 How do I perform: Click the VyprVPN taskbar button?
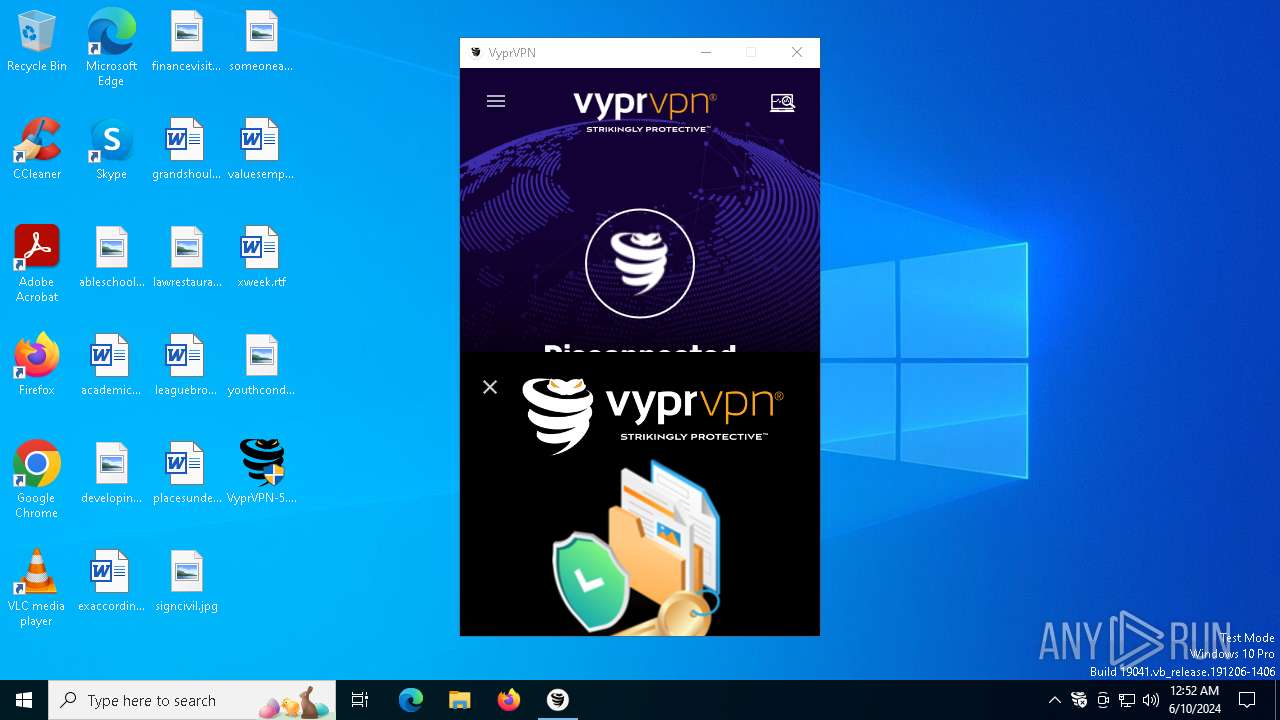pyautogui.click(x=558, y=700)
